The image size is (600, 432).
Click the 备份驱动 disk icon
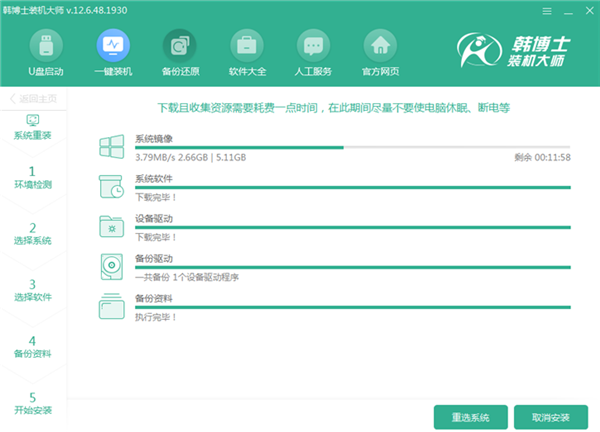tap(111, 267)
